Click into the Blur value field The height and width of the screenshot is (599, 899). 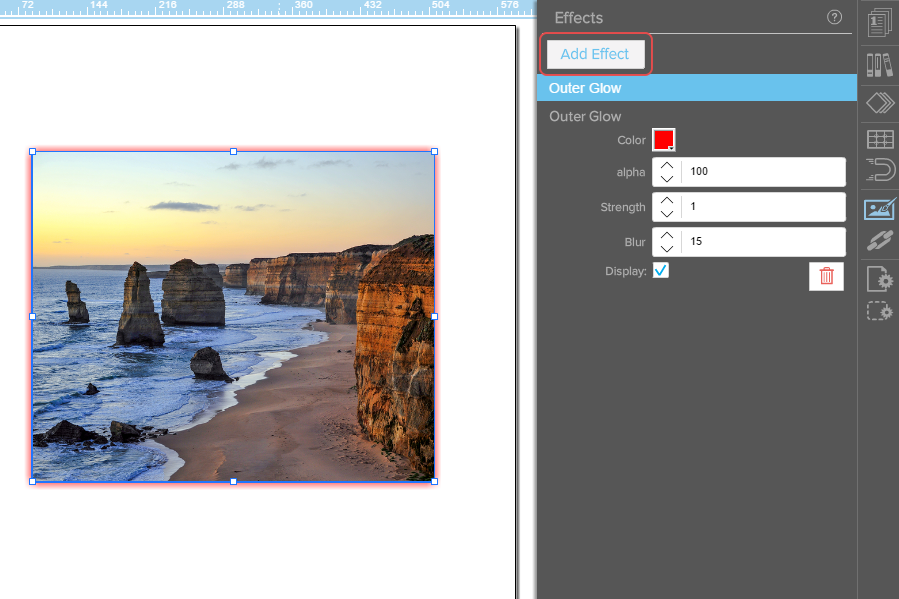click(x=762, y=242)
